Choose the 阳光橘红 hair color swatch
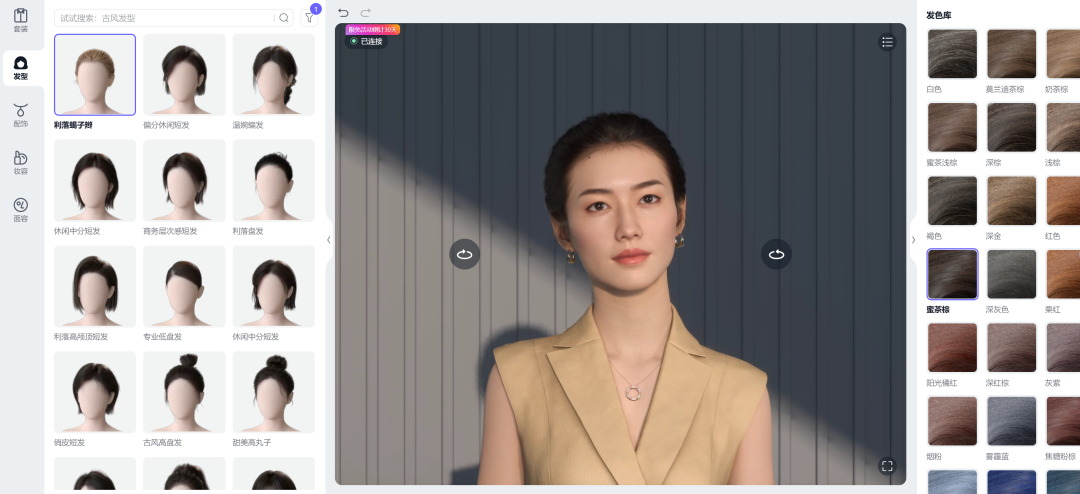The image size is (1080, 494). [x=953, y=348]
